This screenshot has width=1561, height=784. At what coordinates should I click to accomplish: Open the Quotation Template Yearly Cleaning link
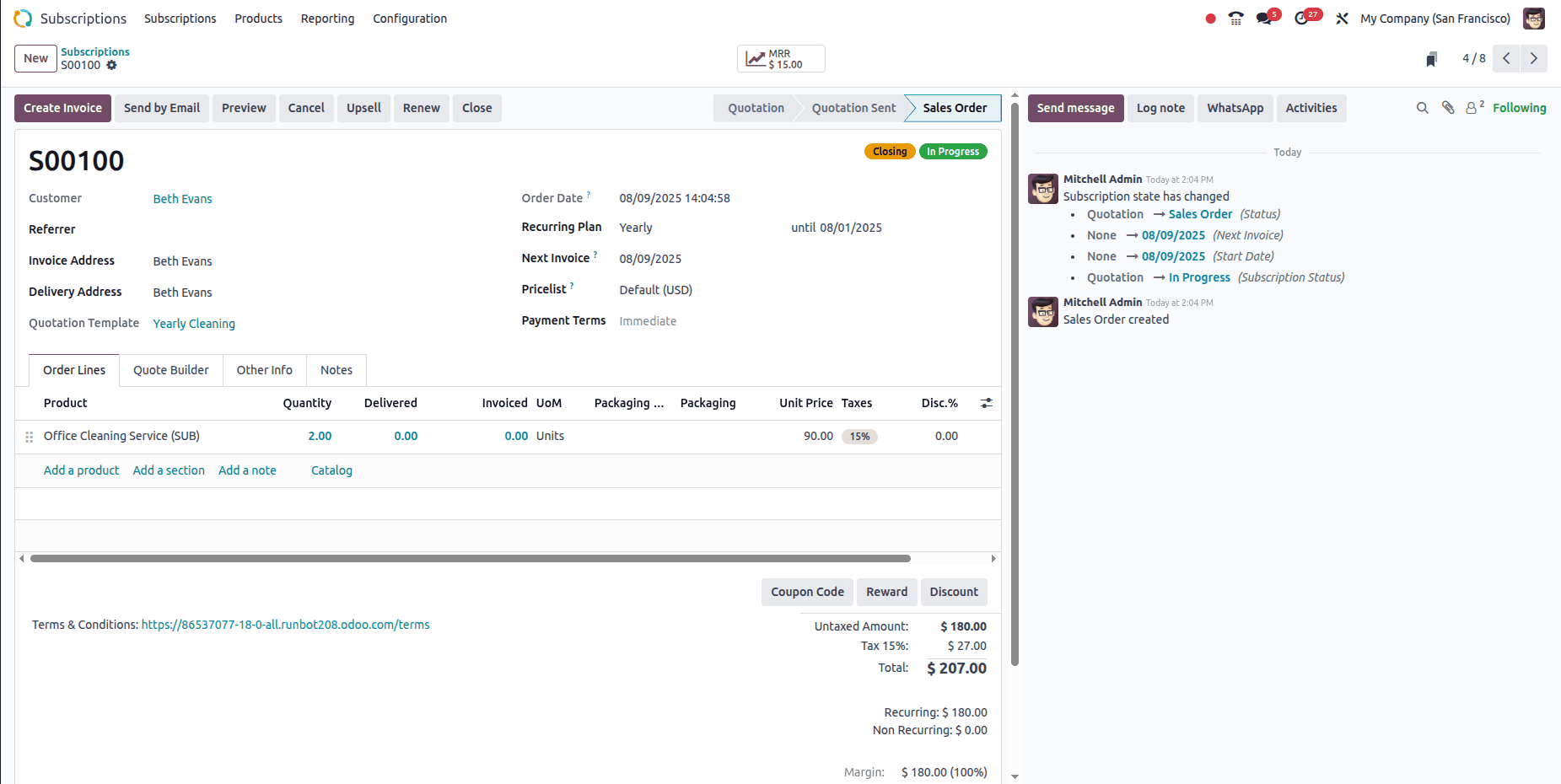coord(194,324)
